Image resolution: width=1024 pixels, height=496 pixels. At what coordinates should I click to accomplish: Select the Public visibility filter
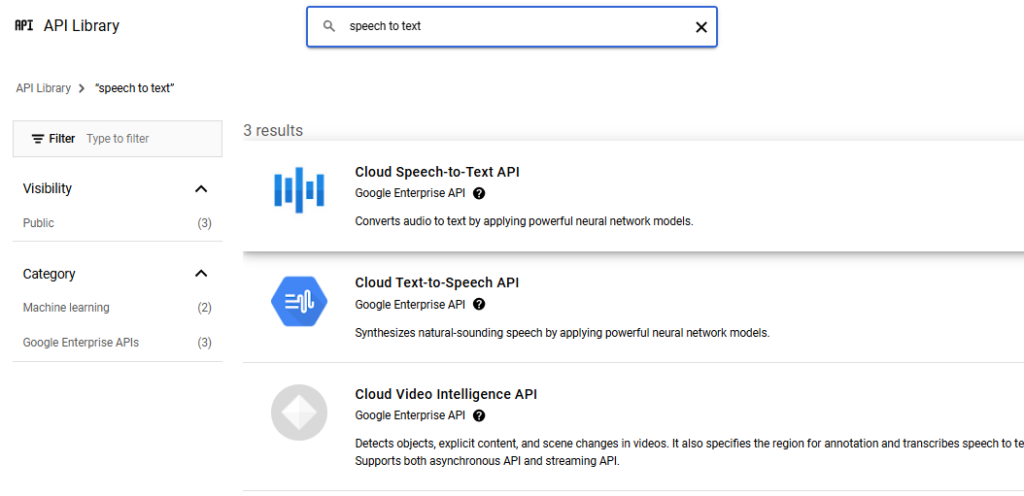39,223
